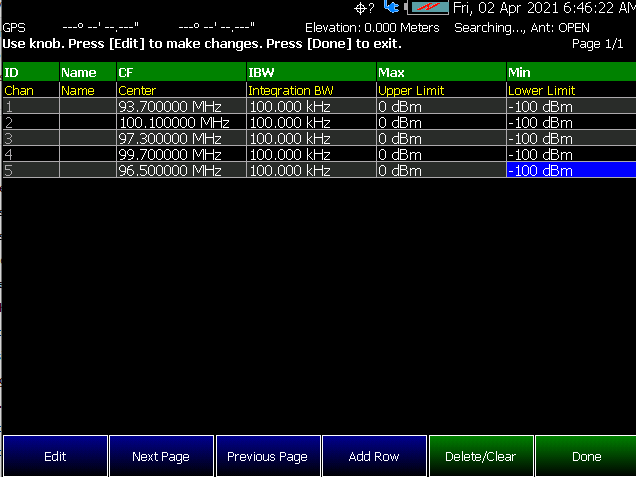Click the empty Name cell of channel 5
Image resolution: width=636 pixels, height=477 pixels.
point(88,170)
